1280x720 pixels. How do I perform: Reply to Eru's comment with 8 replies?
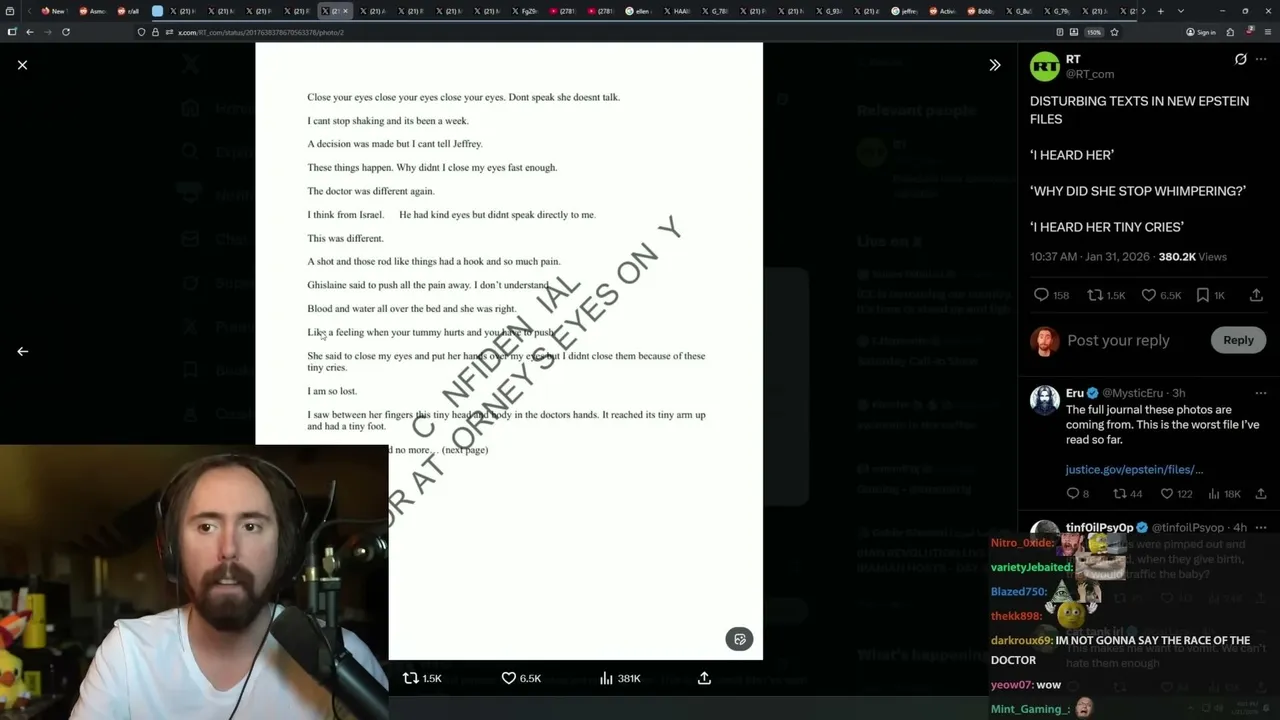[x=1077, y=493]
